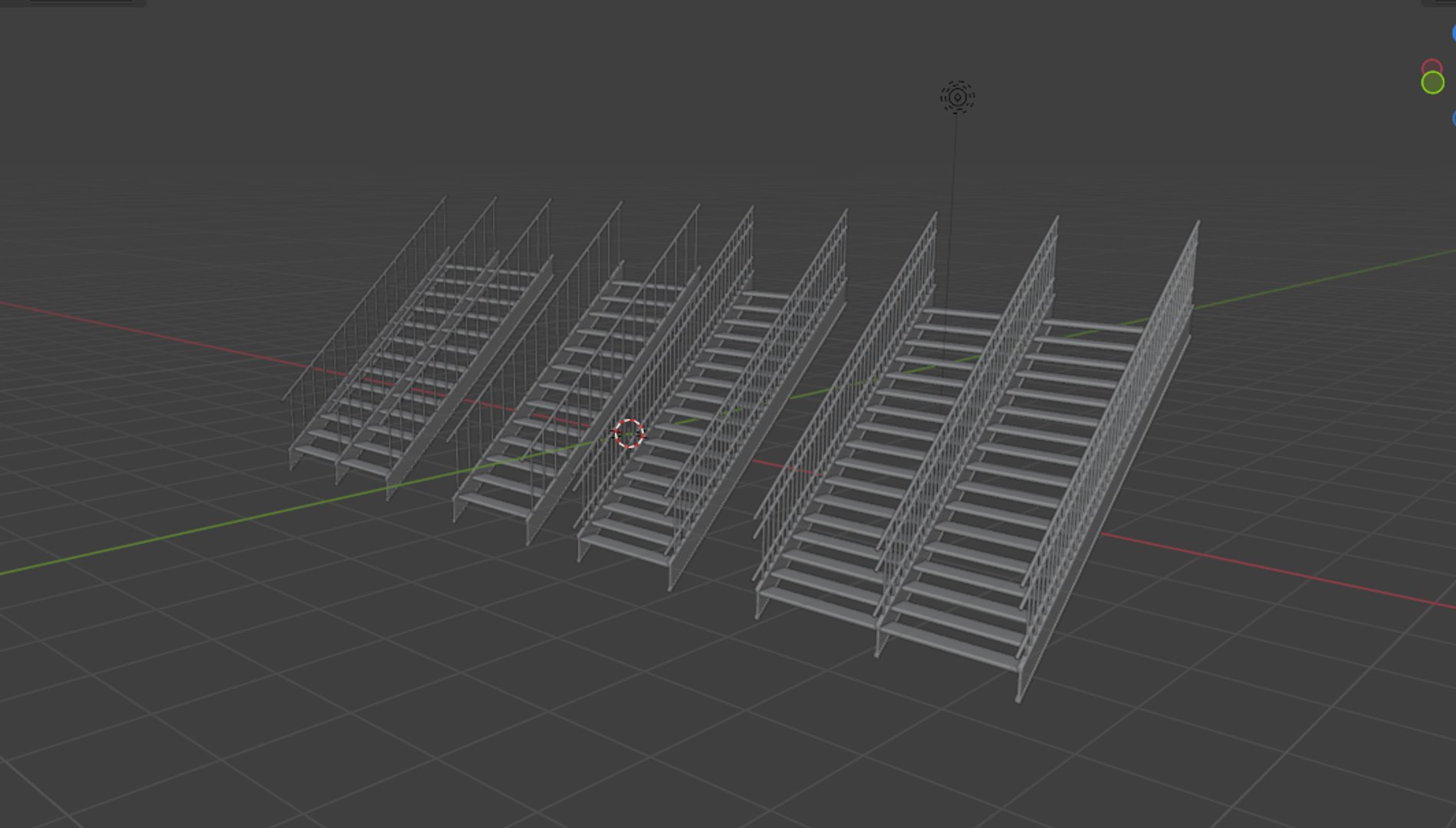The image size is (1456, 828).
Task: Click the green Y axis gizmo circle
Action: (x=1432, y=83)
